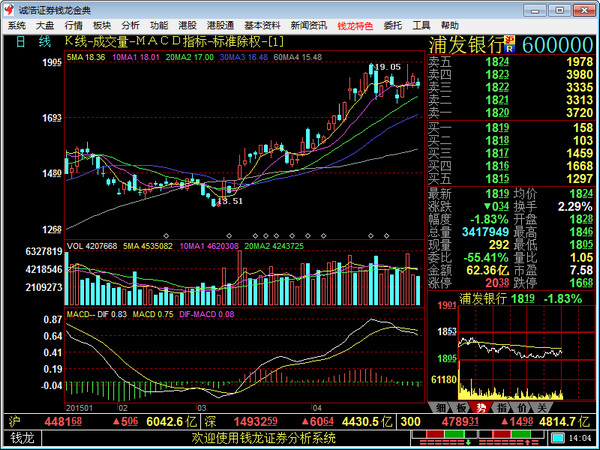
Task: Click the 买一 buy-one quote row at 18.19
Action: [x=511, y=128]
